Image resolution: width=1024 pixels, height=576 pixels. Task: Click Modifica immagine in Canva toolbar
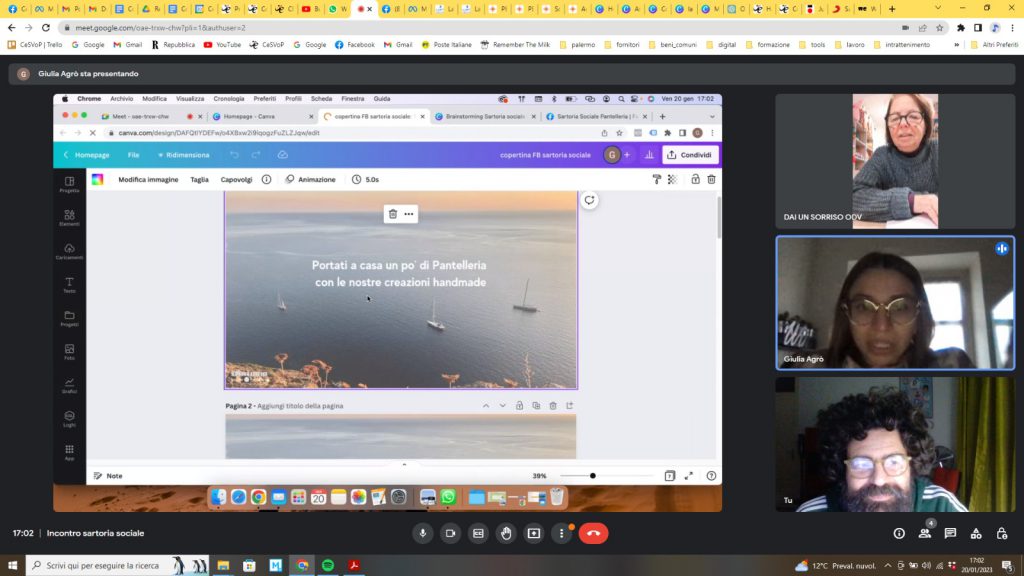[x=148, y=180]
